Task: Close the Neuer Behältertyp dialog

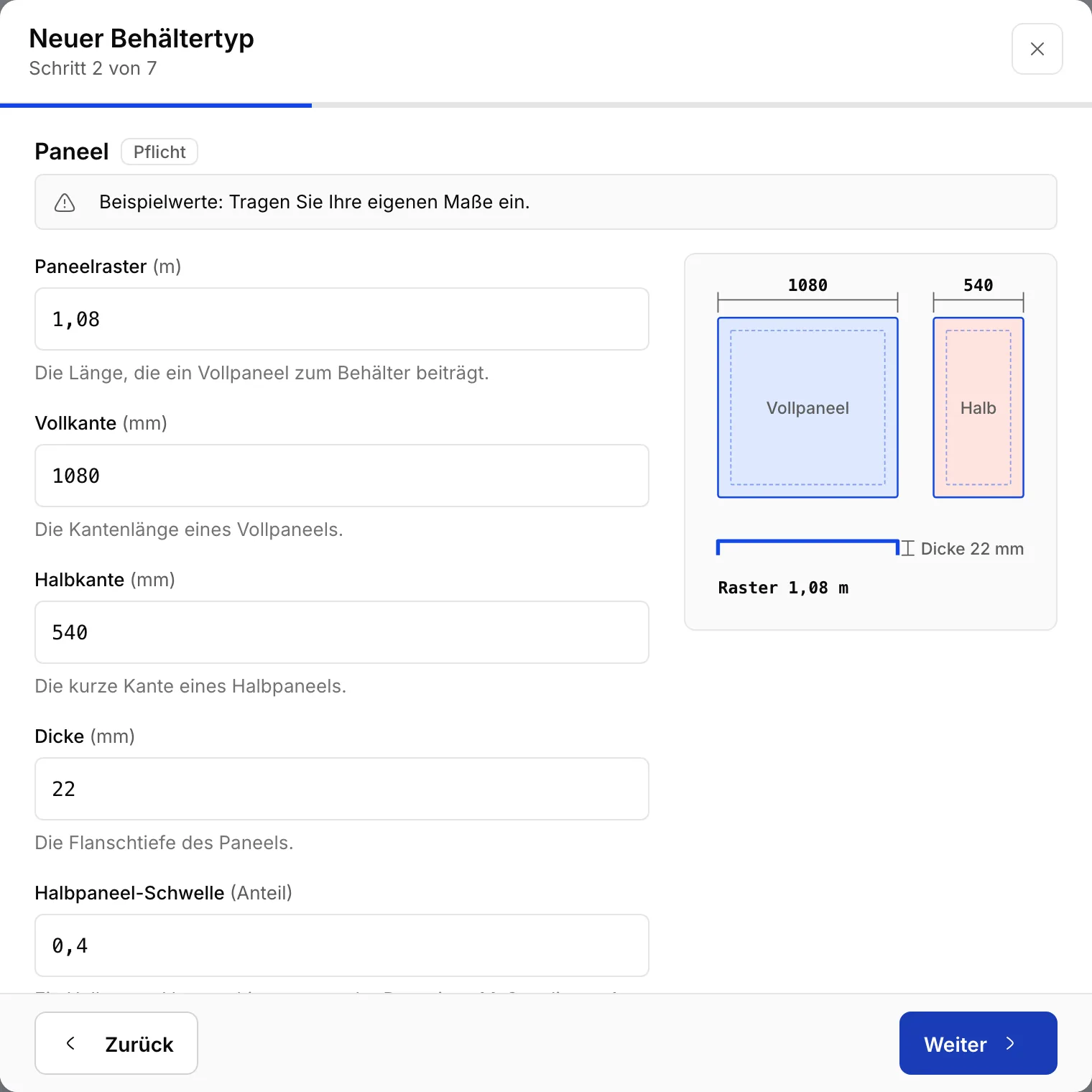Action: coord(1037,49)
